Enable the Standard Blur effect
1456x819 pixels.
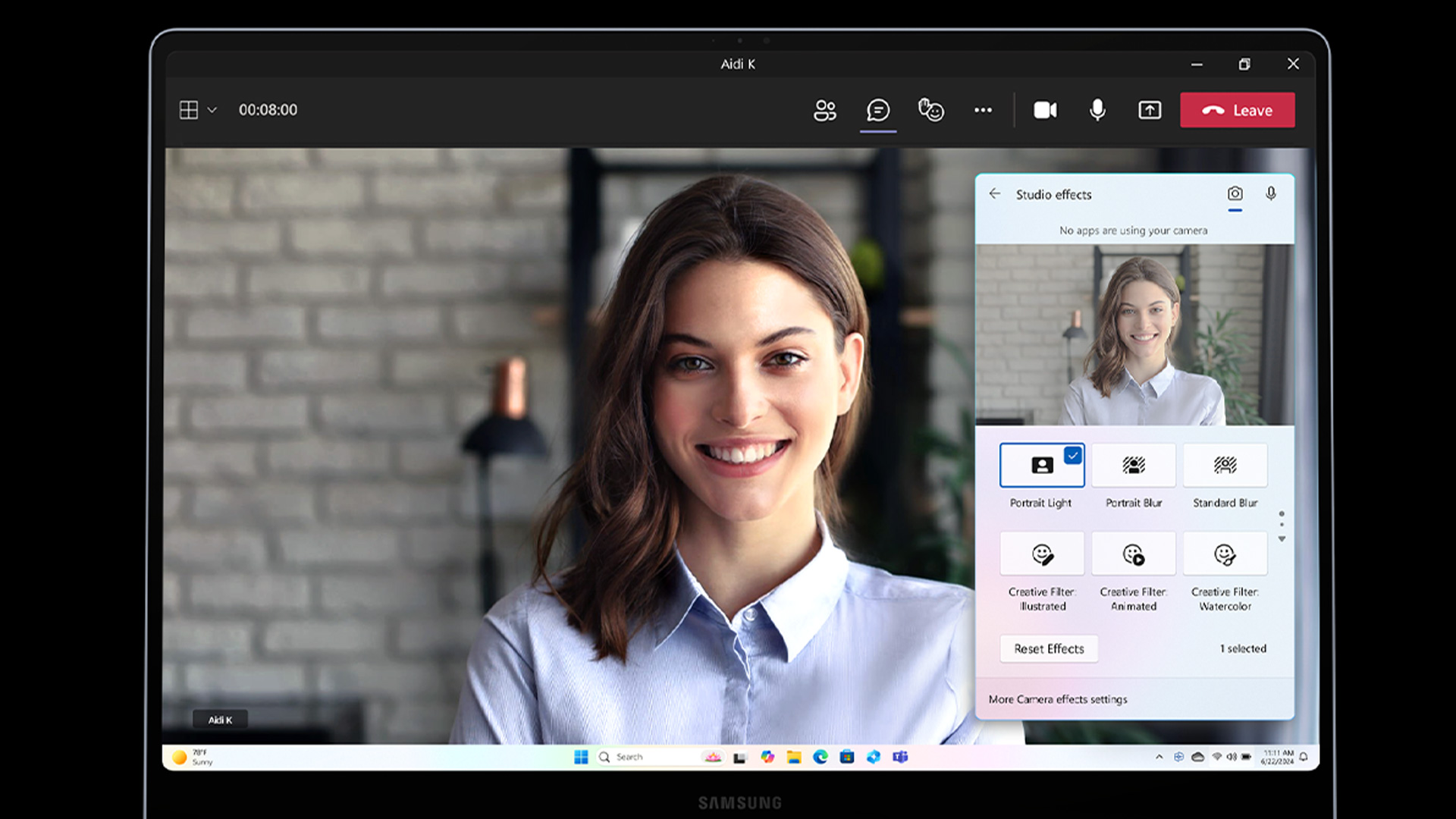tap(1225, 465)
